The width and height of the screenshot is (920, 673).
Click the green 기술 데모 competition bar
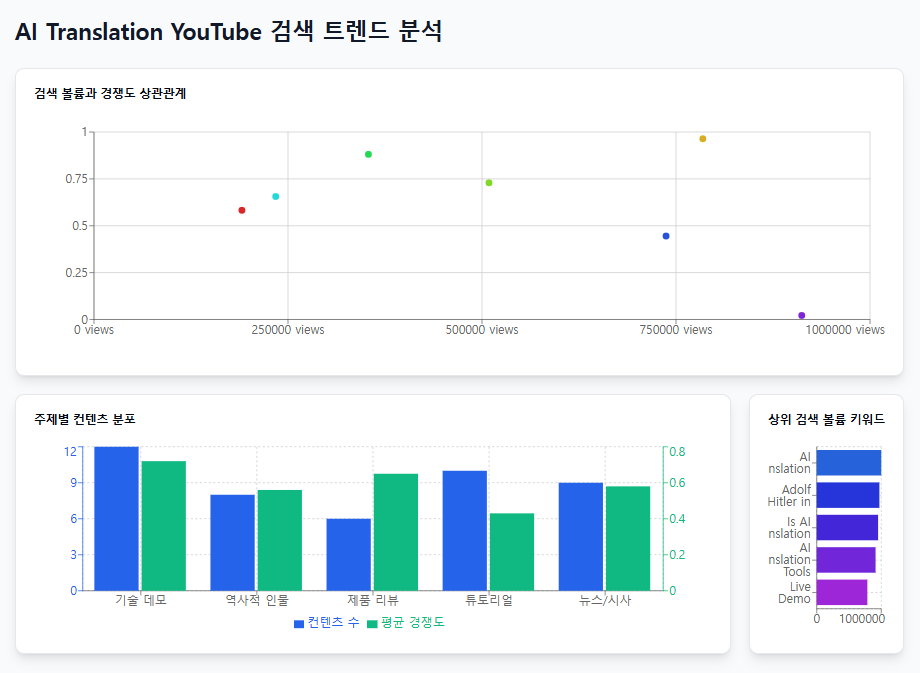(164, 526)
